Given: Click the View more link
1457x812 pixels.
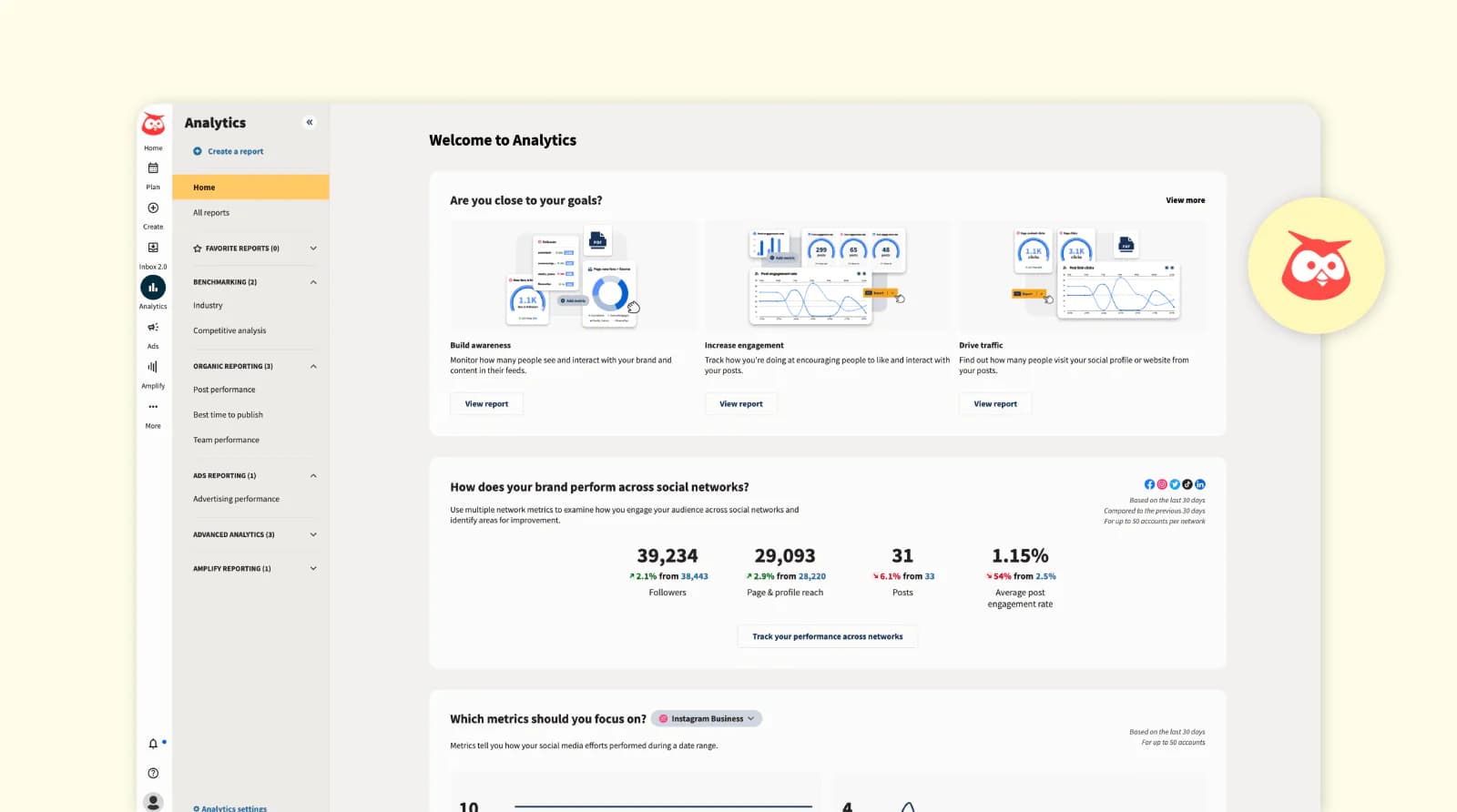Looking at the screenshot, I should (1186, 200).
